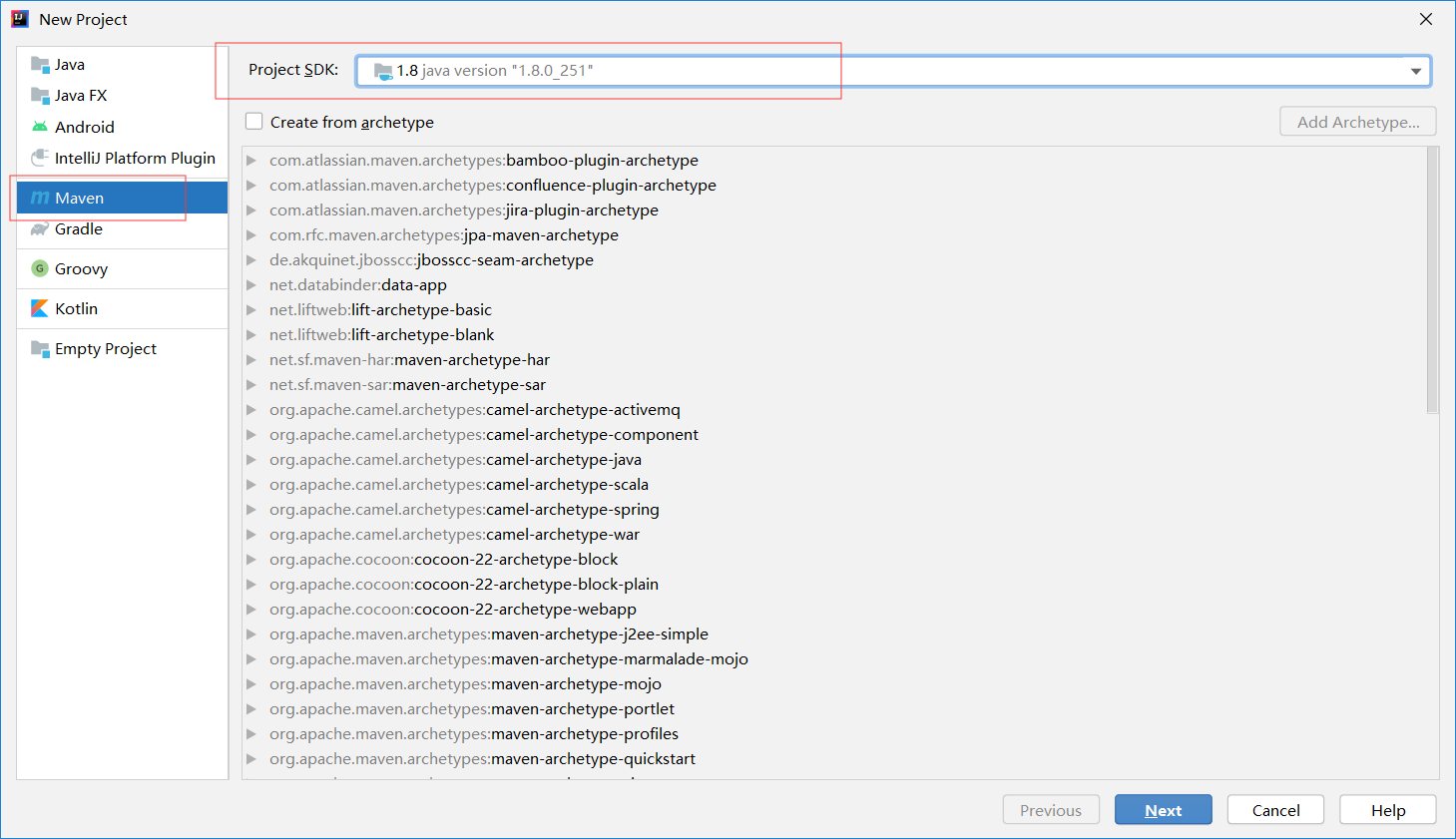This screenshot has height=839, width=1456.
Task: Close the New Project dialog window
Action: click(1426, 19)
